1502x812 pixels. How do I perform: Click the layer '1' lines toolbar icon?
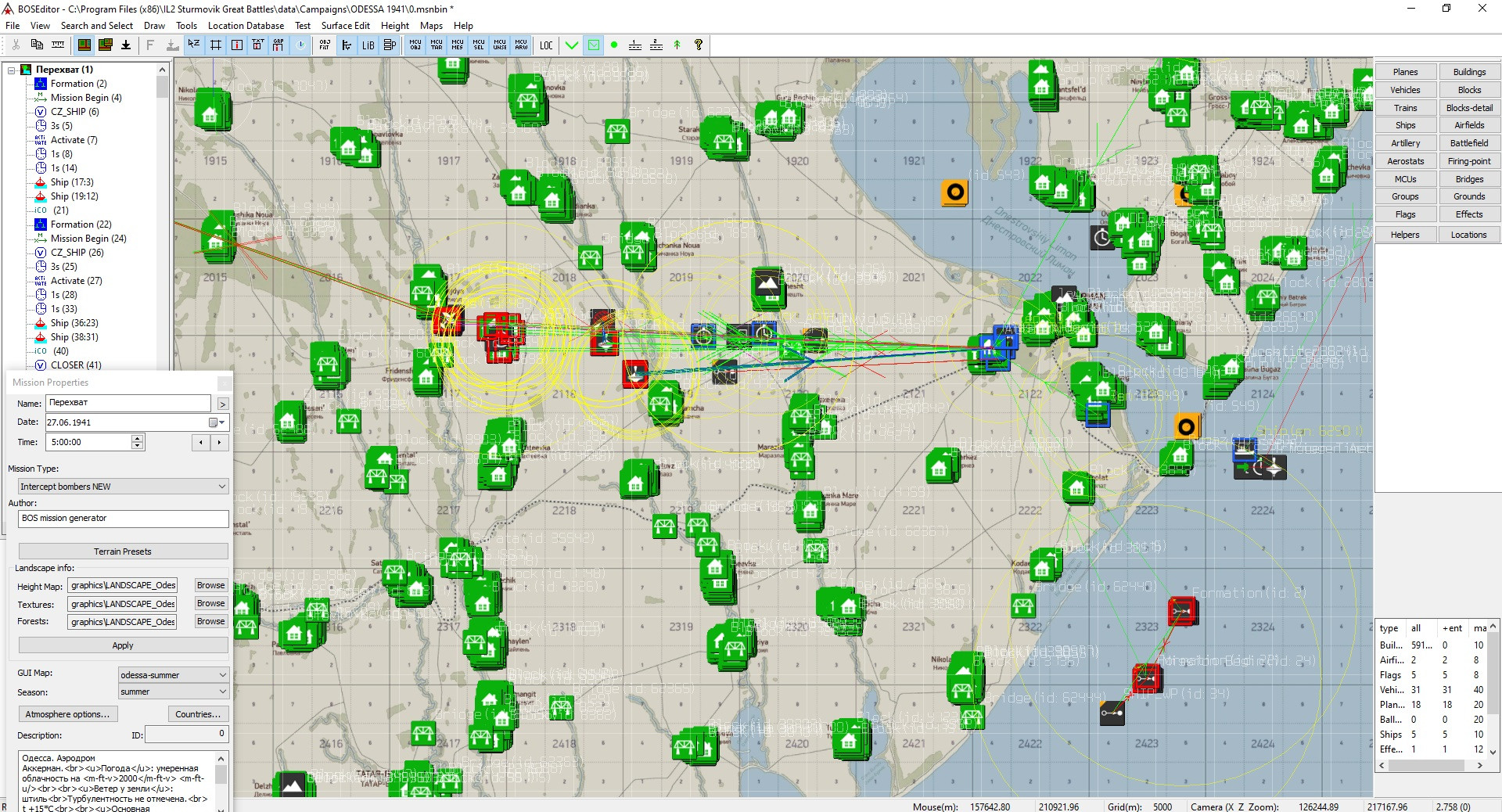[635, 45]
